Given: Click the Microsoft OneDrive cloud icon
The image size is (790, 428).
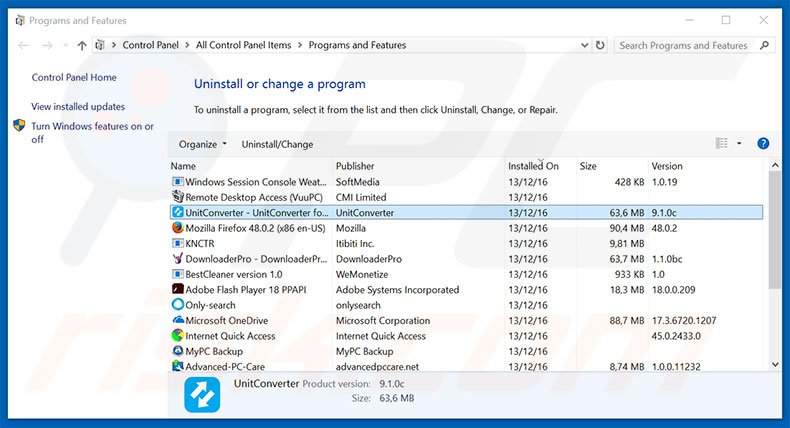Looking at the screenshot, I should (177, 320).
